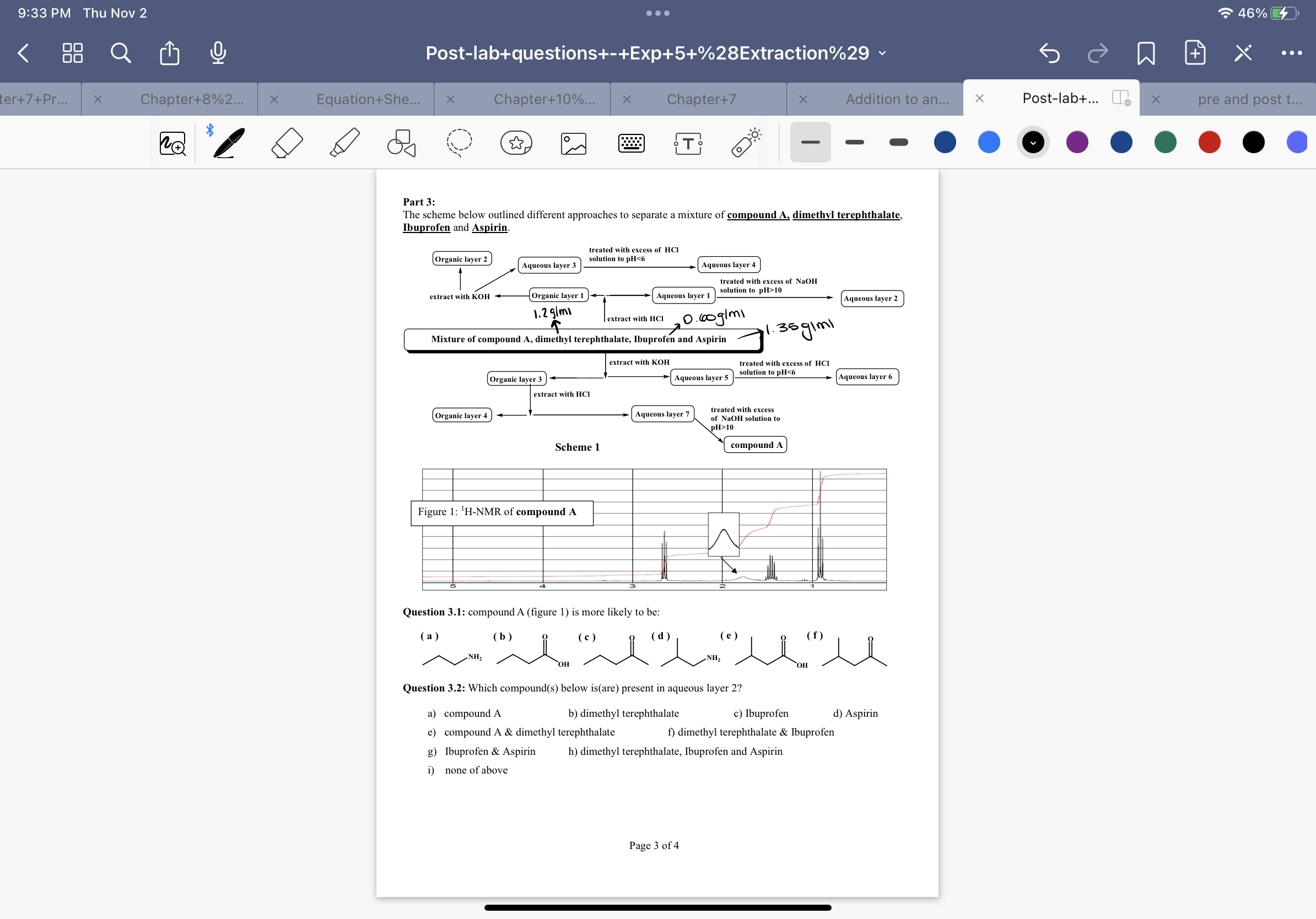Select the thickest pen stroke width
Image resolution: width=1316 pixels, height=919 pixels.
(x=898, y=142)
